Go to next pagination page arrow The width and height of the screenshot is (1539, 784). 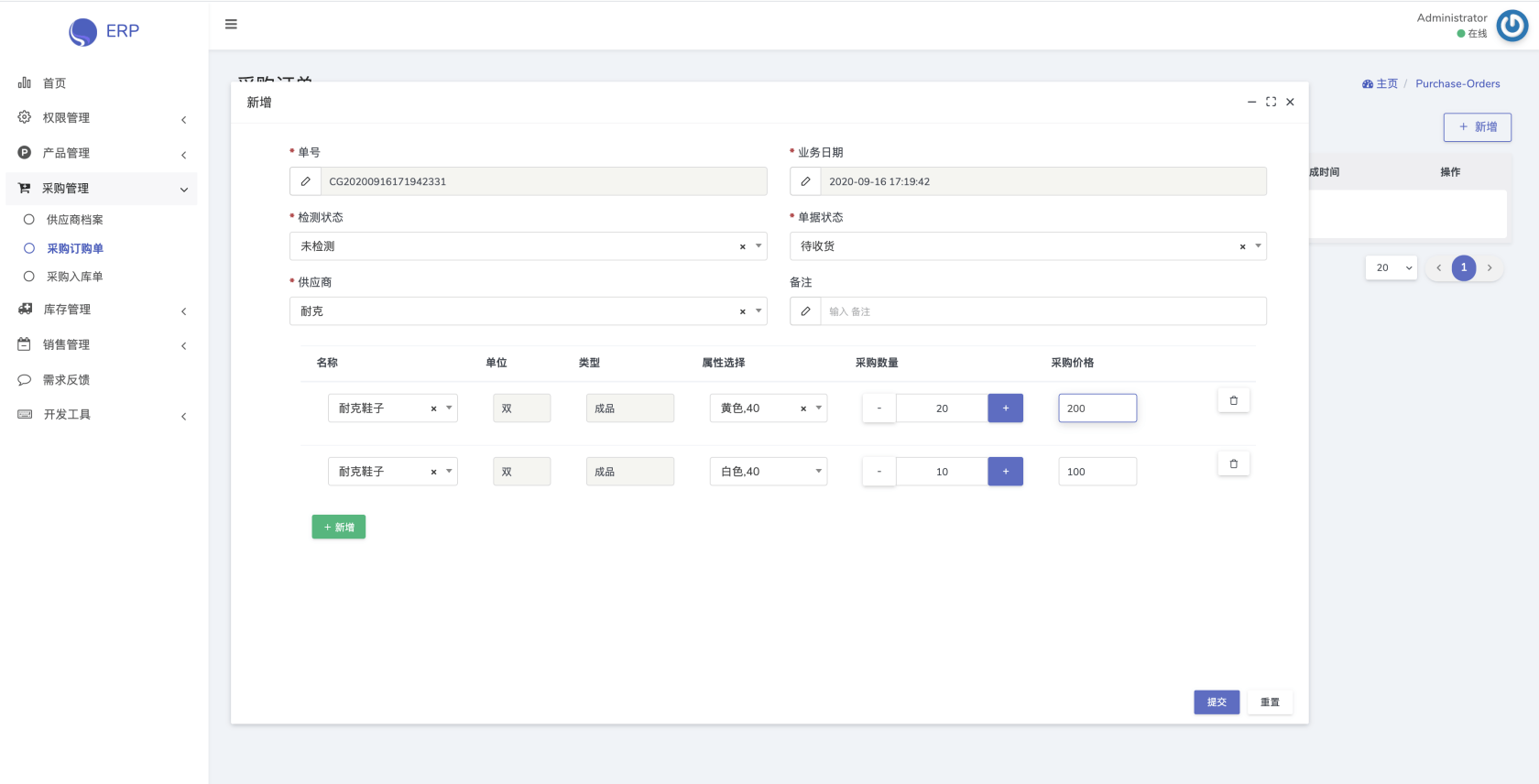coord(1490,267)
